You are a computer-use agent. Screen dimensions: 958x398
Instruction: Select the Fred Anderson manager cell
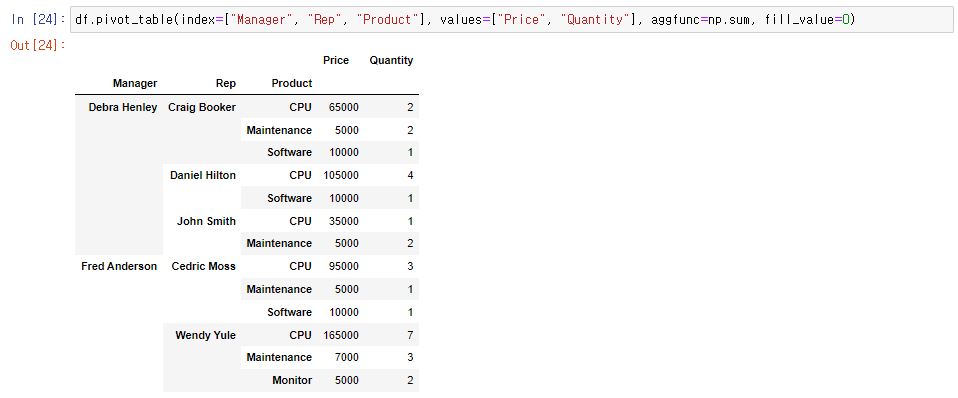119,266
